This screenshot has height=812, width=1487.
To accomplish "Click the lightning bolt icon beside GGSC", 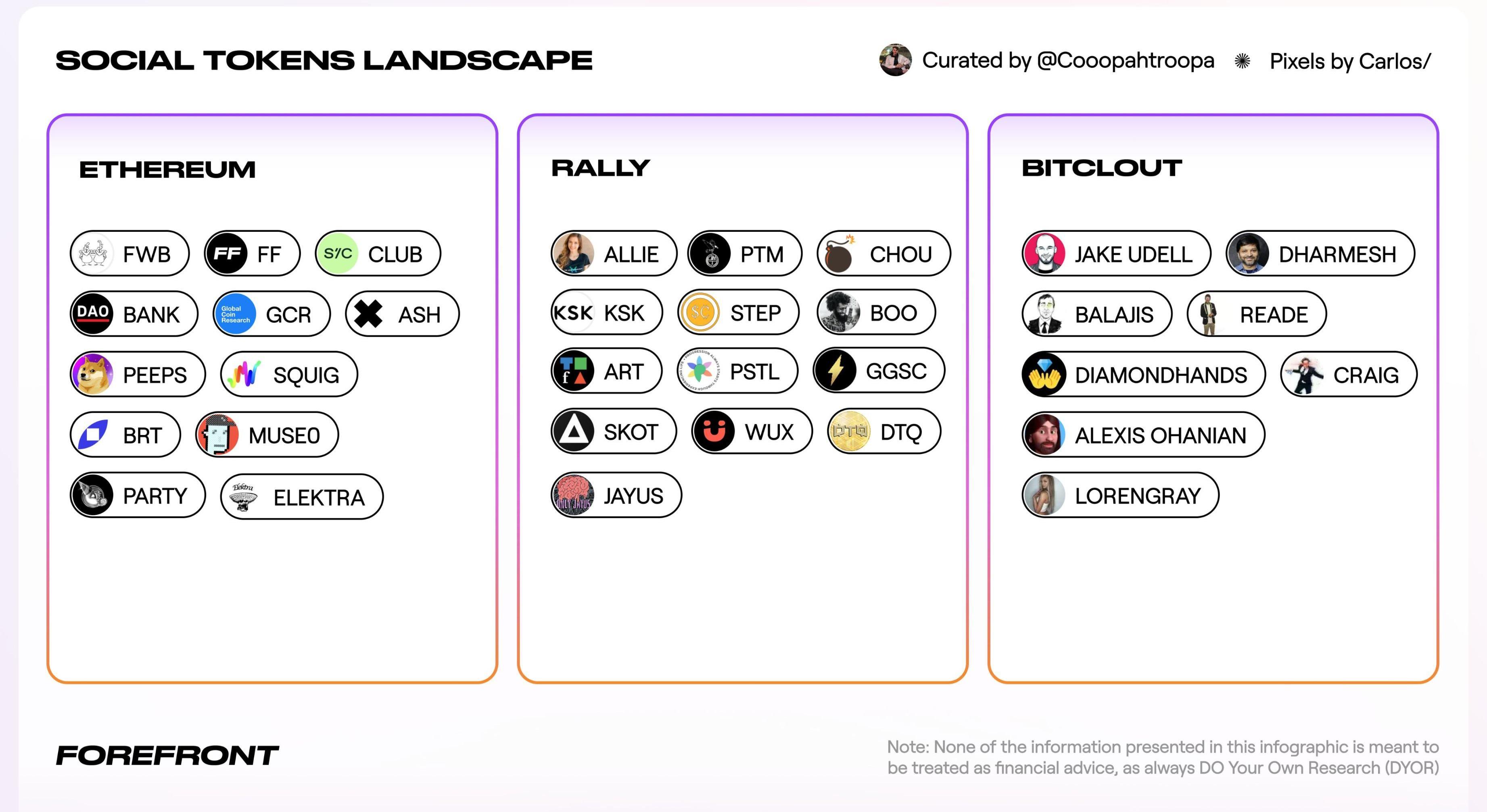I will pos(835,370).
